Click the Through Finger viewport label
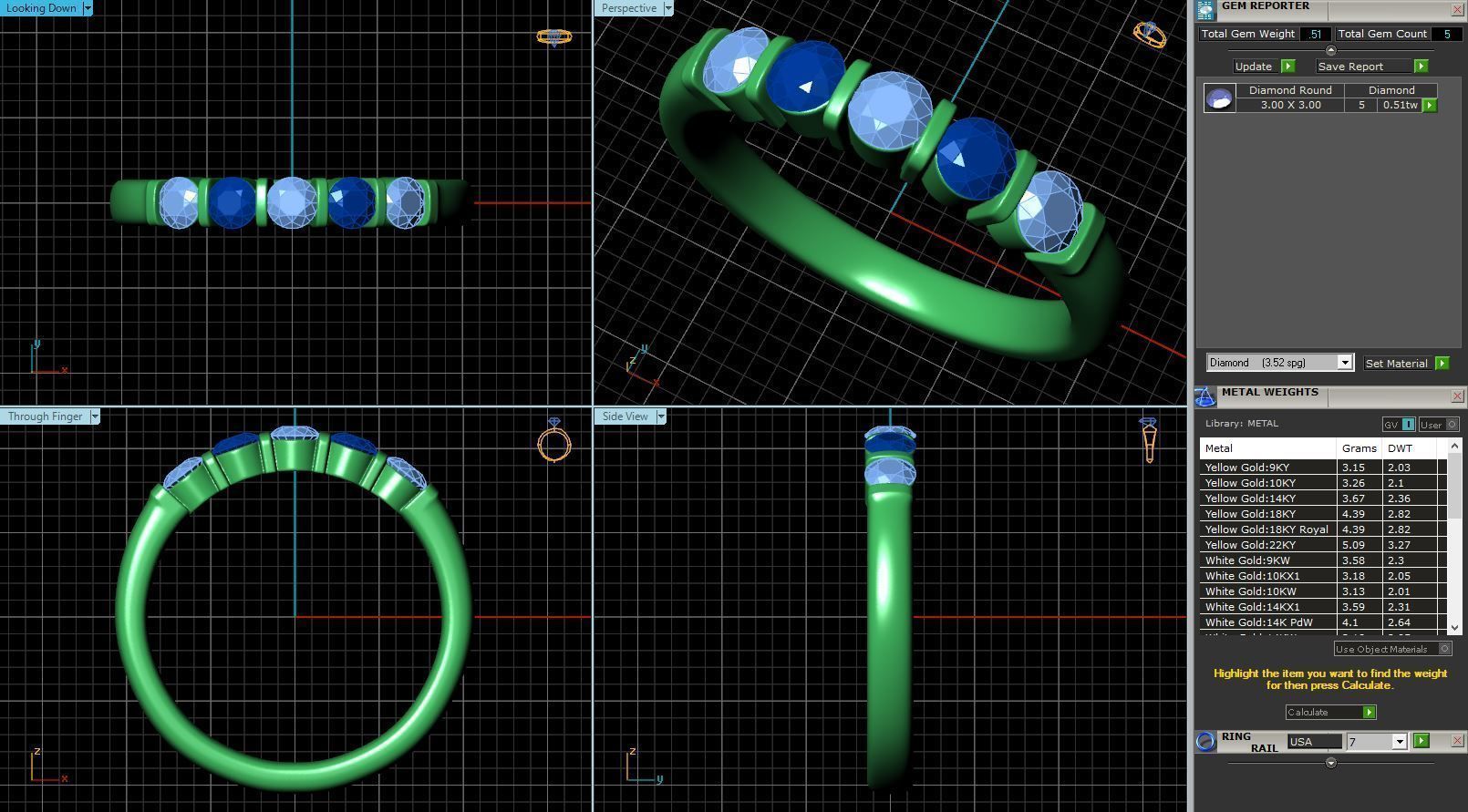 tap(45, 416)
